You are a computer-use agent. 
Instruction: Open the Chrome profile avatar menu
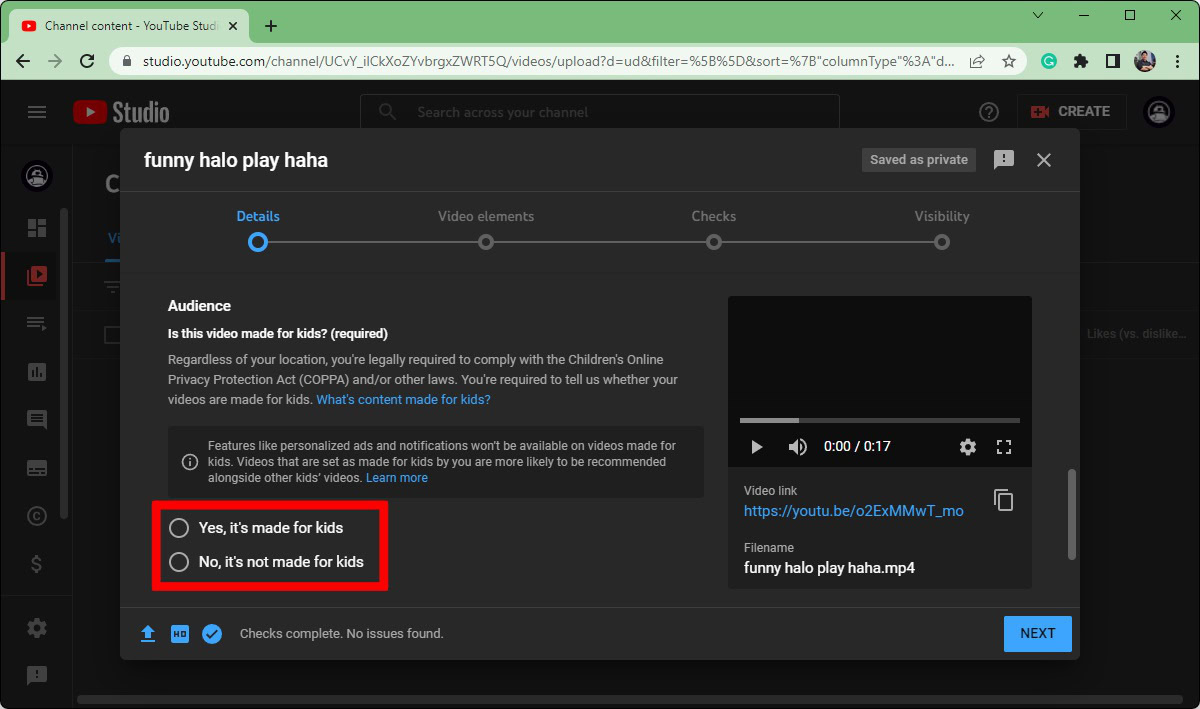pos(1144,61)
